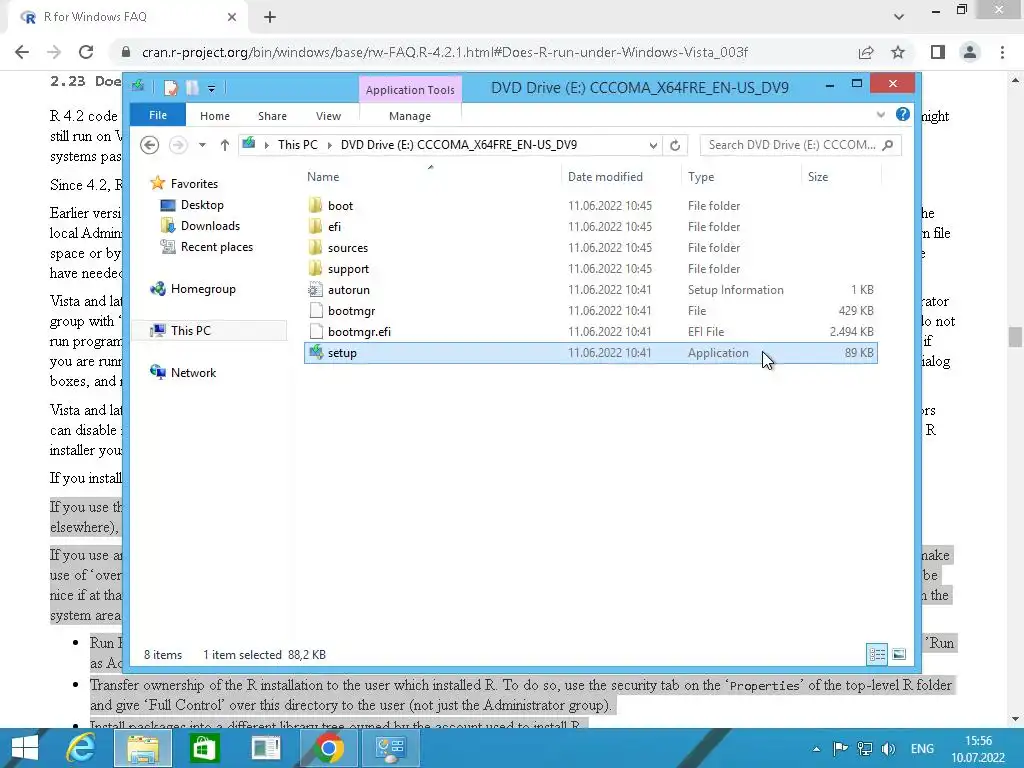Open Chrome profile avatar
The image size is (1024, 768).
coord(970,52)
